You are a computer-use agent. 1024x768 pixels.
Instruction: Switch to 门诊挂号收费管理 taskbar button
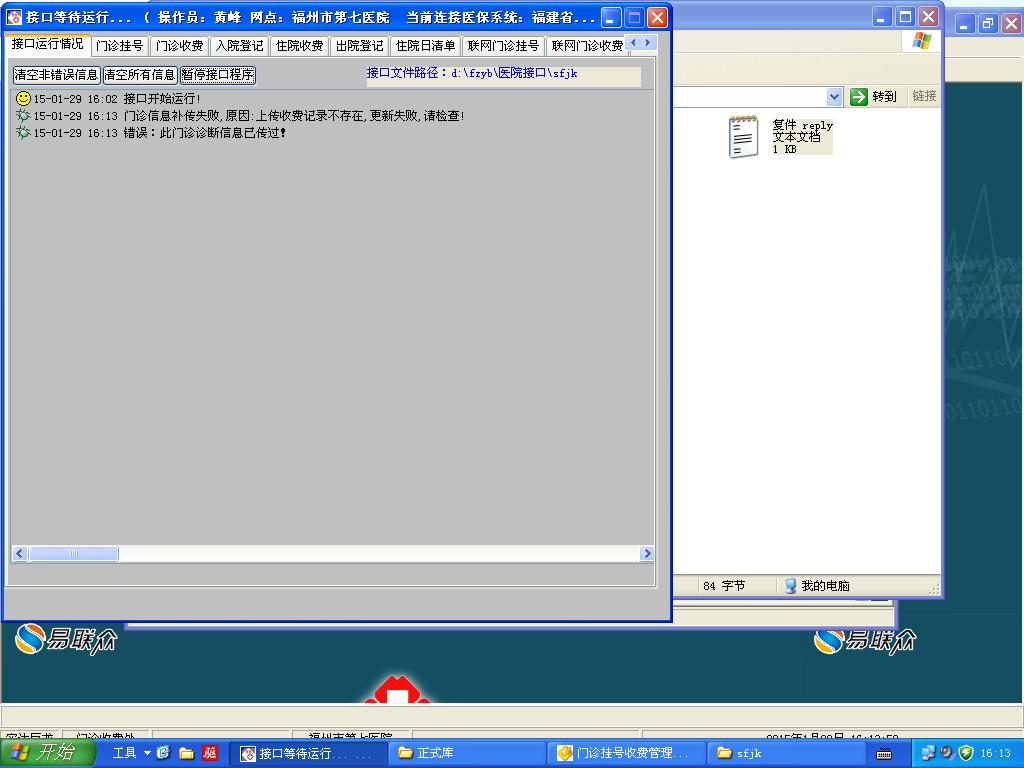(x=626, y=753)
